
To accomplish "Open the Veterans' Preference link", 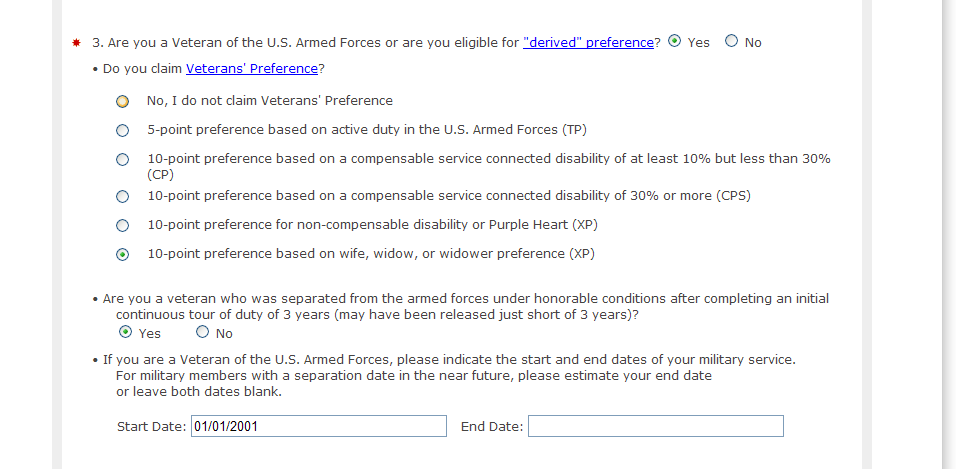I will click(252, 69).
